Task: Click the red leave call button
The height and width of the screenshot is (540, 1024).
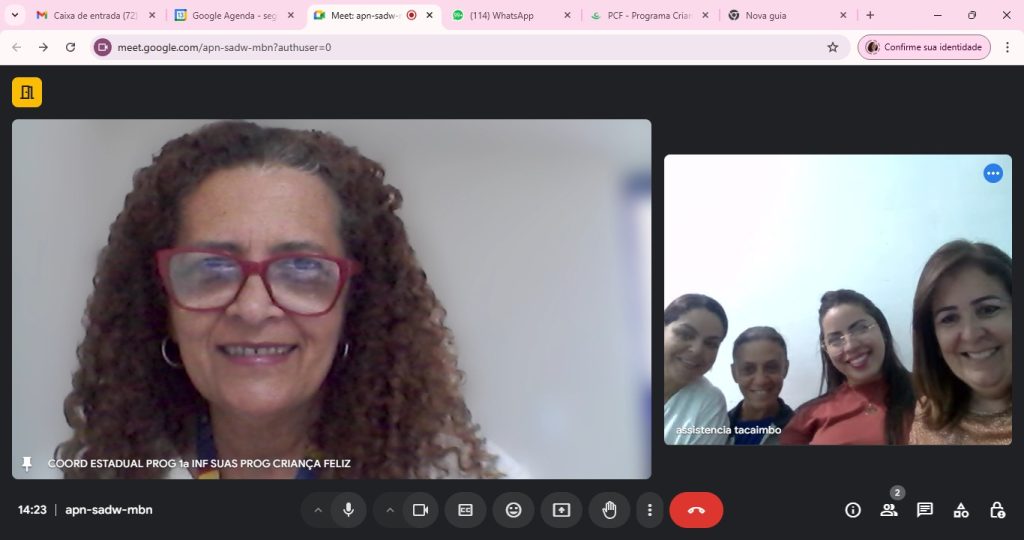Action: (696, 510)
